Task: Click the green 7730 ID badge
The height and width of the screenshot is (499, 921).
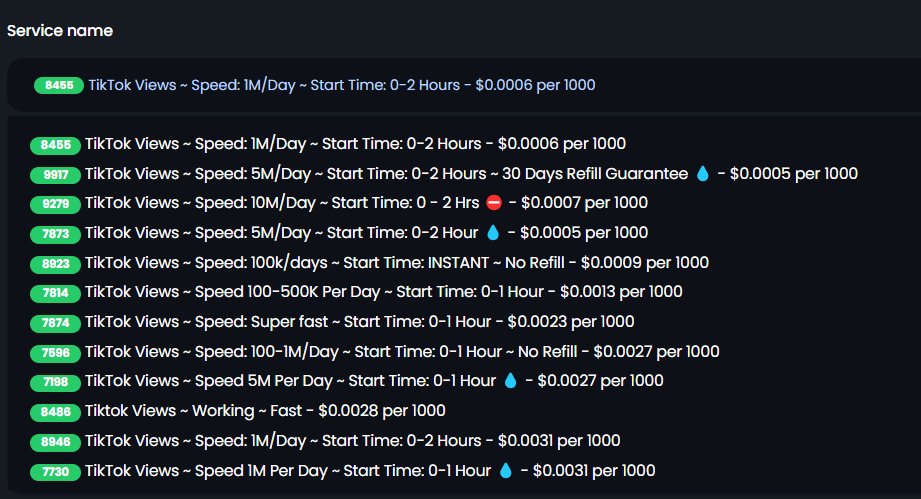Action: point(55,471)
